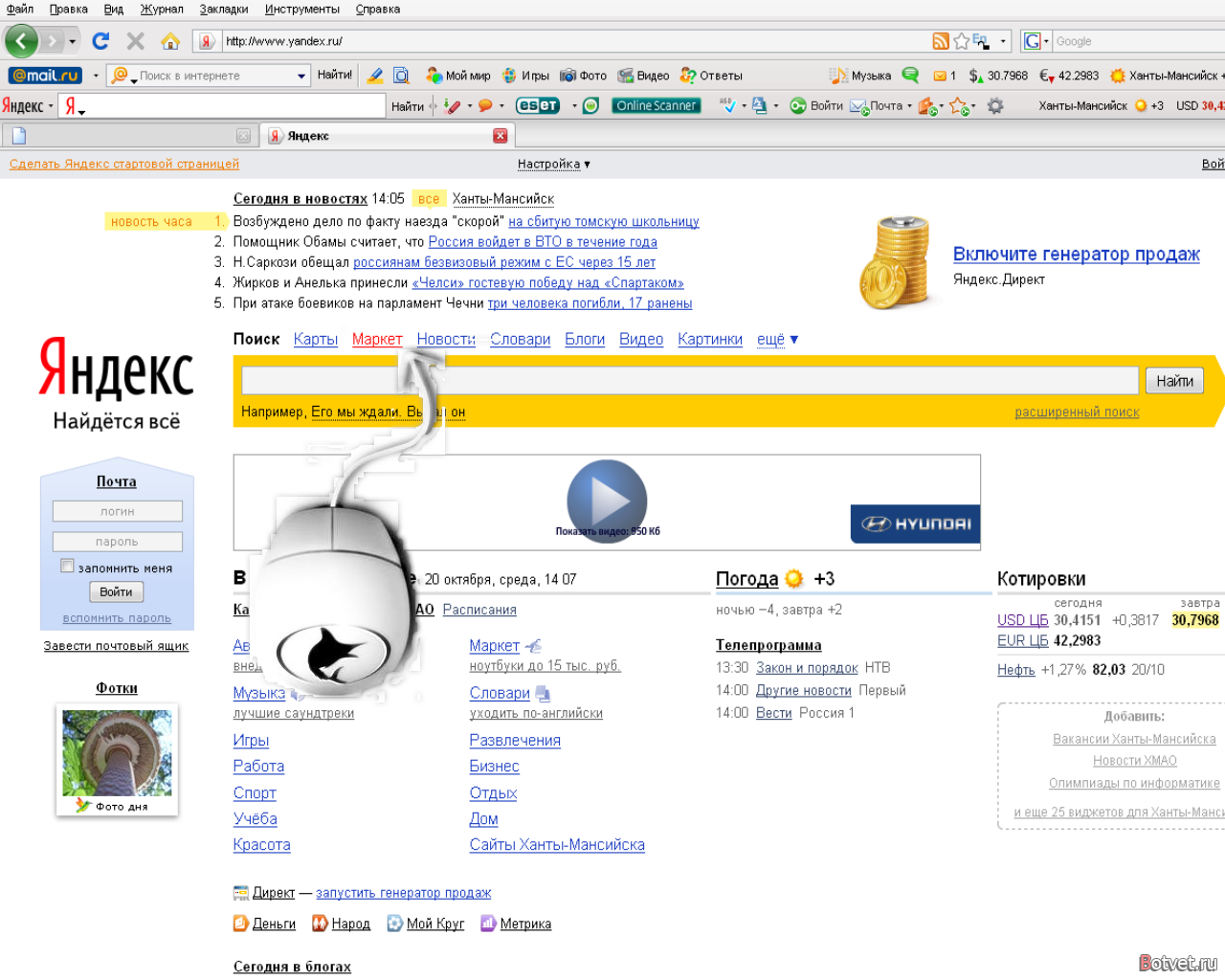Play the video in the Hyundai banner
This screenshot has width=1225, height=980.
click(x=607, y=500)
